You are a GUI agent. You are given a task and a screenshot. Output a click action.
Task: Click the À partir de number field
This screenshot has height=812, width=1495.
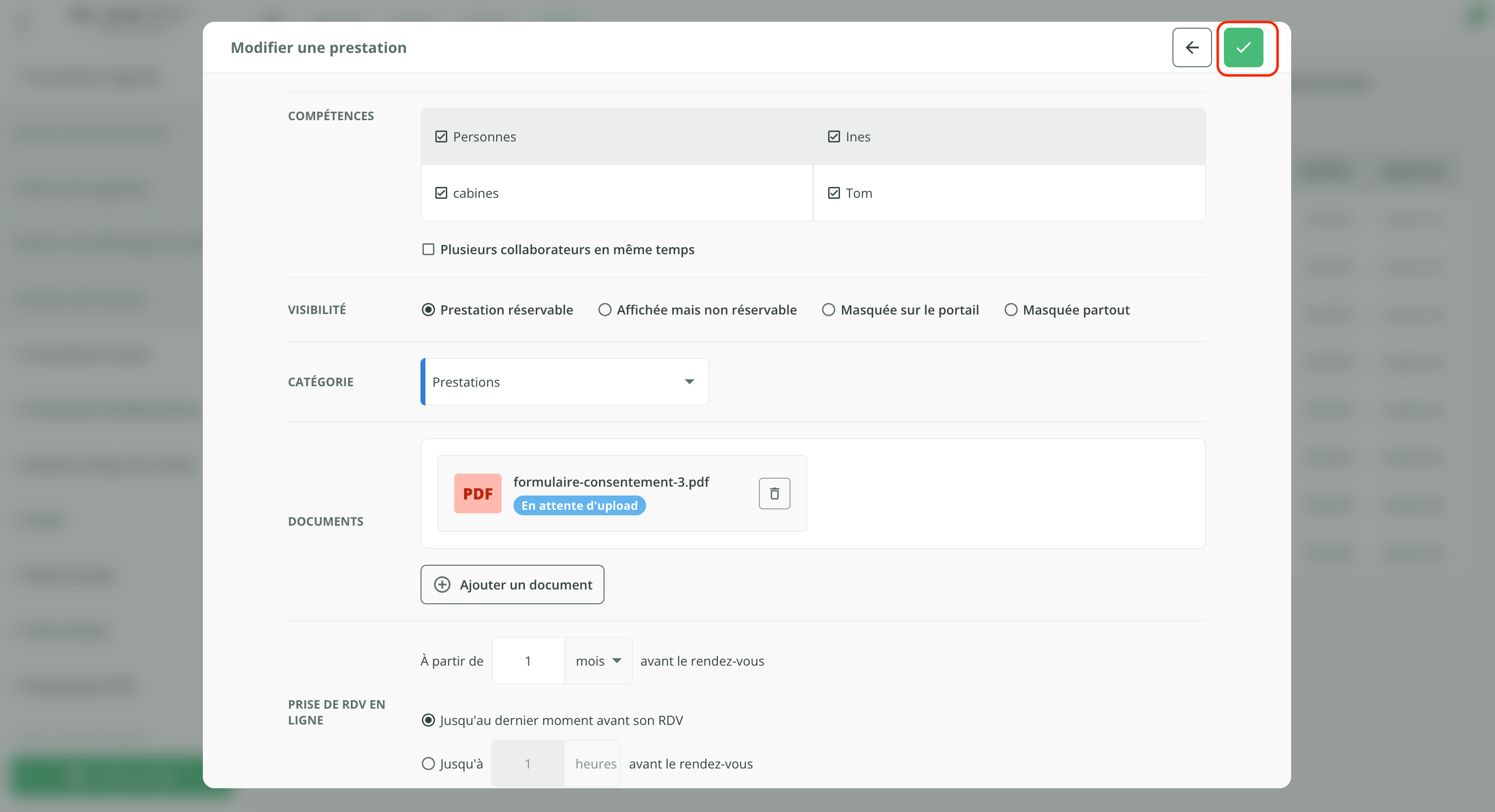527,661
